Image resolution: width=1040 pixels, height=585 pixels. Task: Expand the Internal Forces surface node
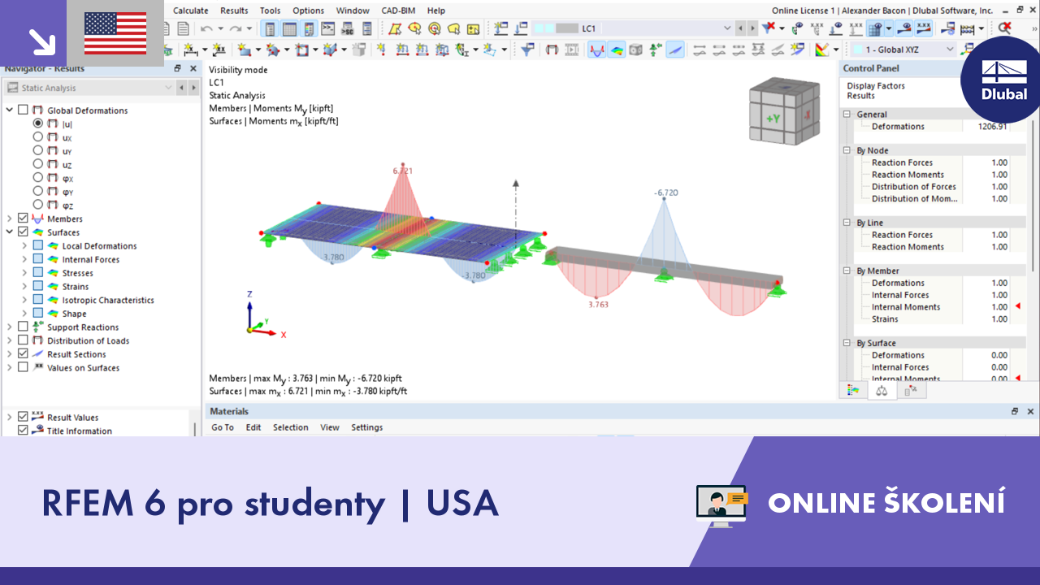click(x=25, y=259)
